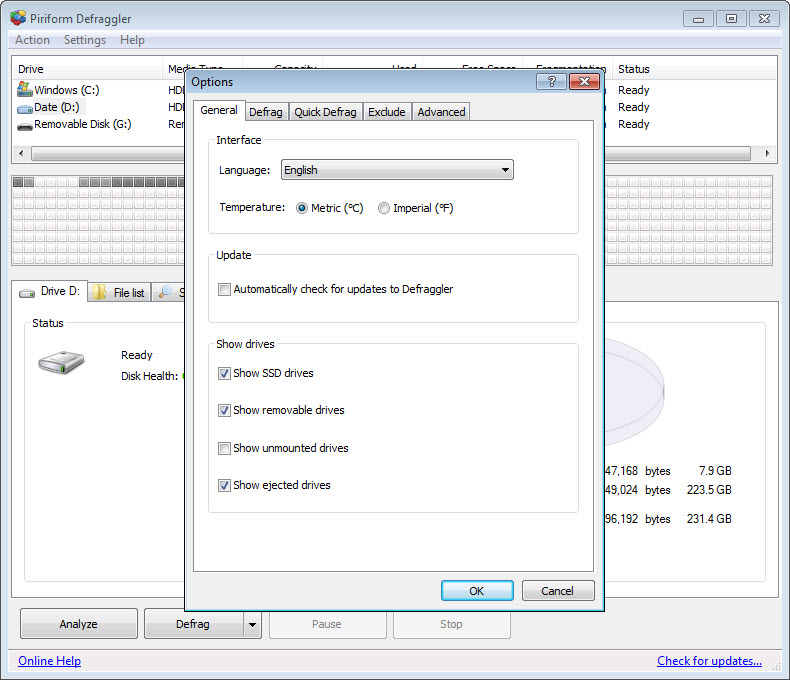Open the Settings menu
This screenshot has width=790, height=680.
tap(85, 40)
